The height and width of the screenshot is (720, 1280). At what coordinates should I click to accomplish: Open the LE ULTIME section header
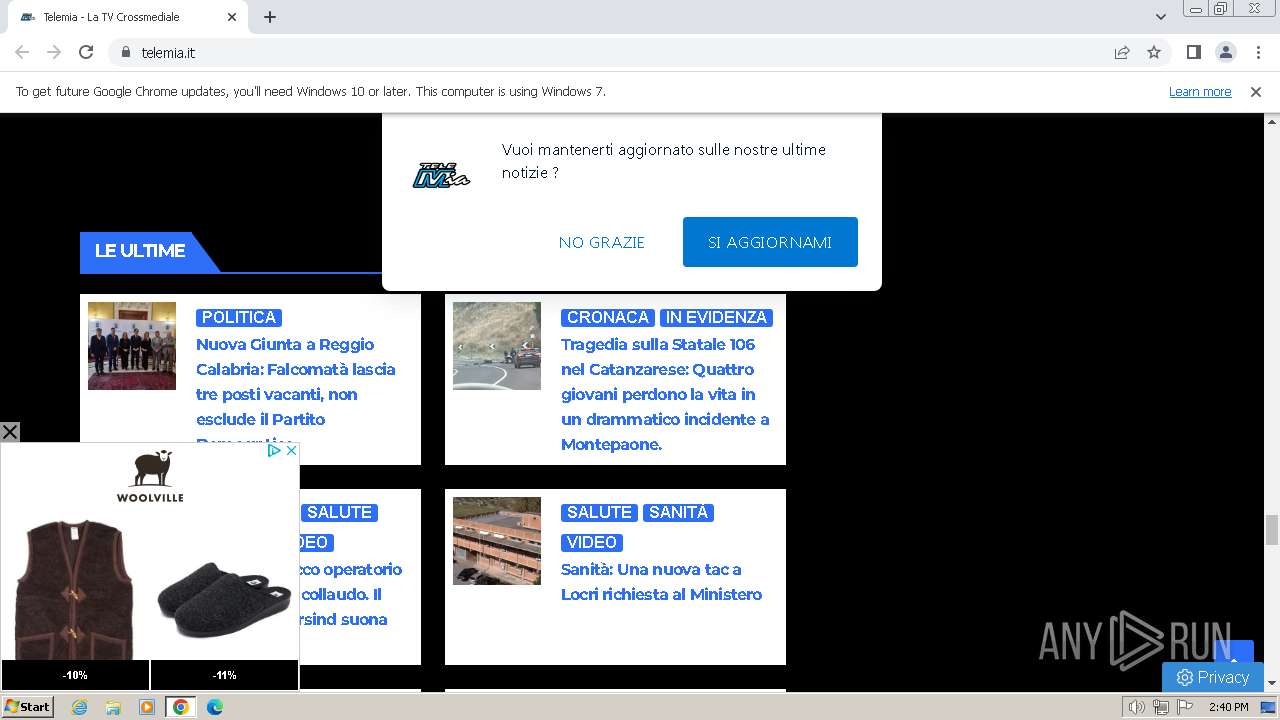tap(140, 251)
